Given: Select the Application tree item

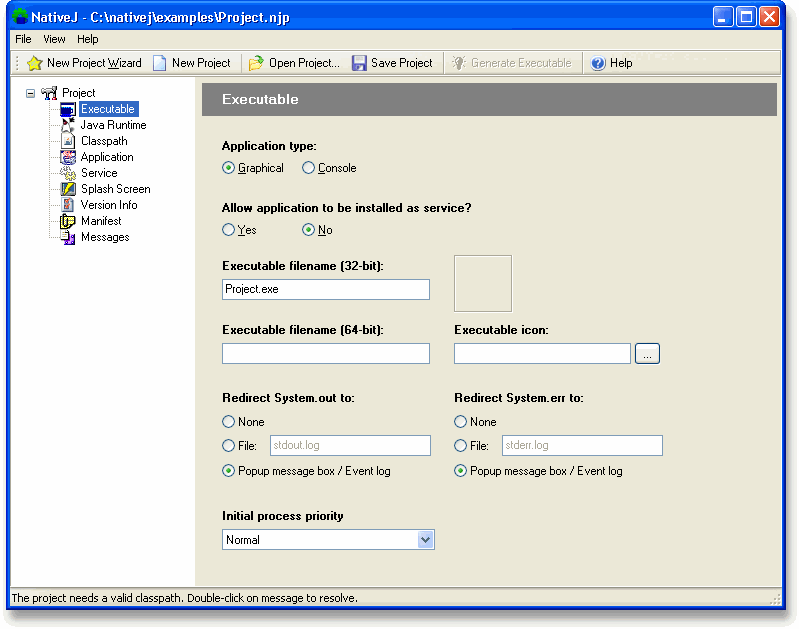Looking at the screenshot, I should (x=107, y=157).
